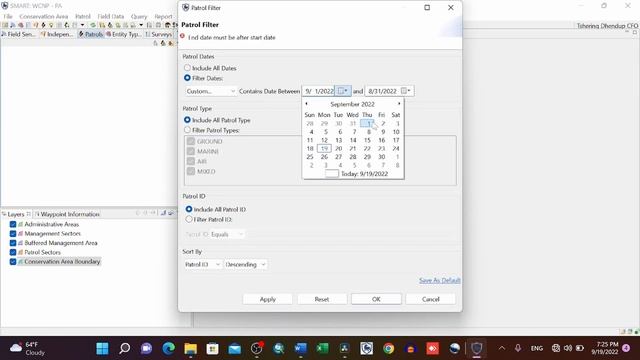This screenshot has width=640, height=360.
Task: Show hidden tray icons chevron
Action: [502, 348]
